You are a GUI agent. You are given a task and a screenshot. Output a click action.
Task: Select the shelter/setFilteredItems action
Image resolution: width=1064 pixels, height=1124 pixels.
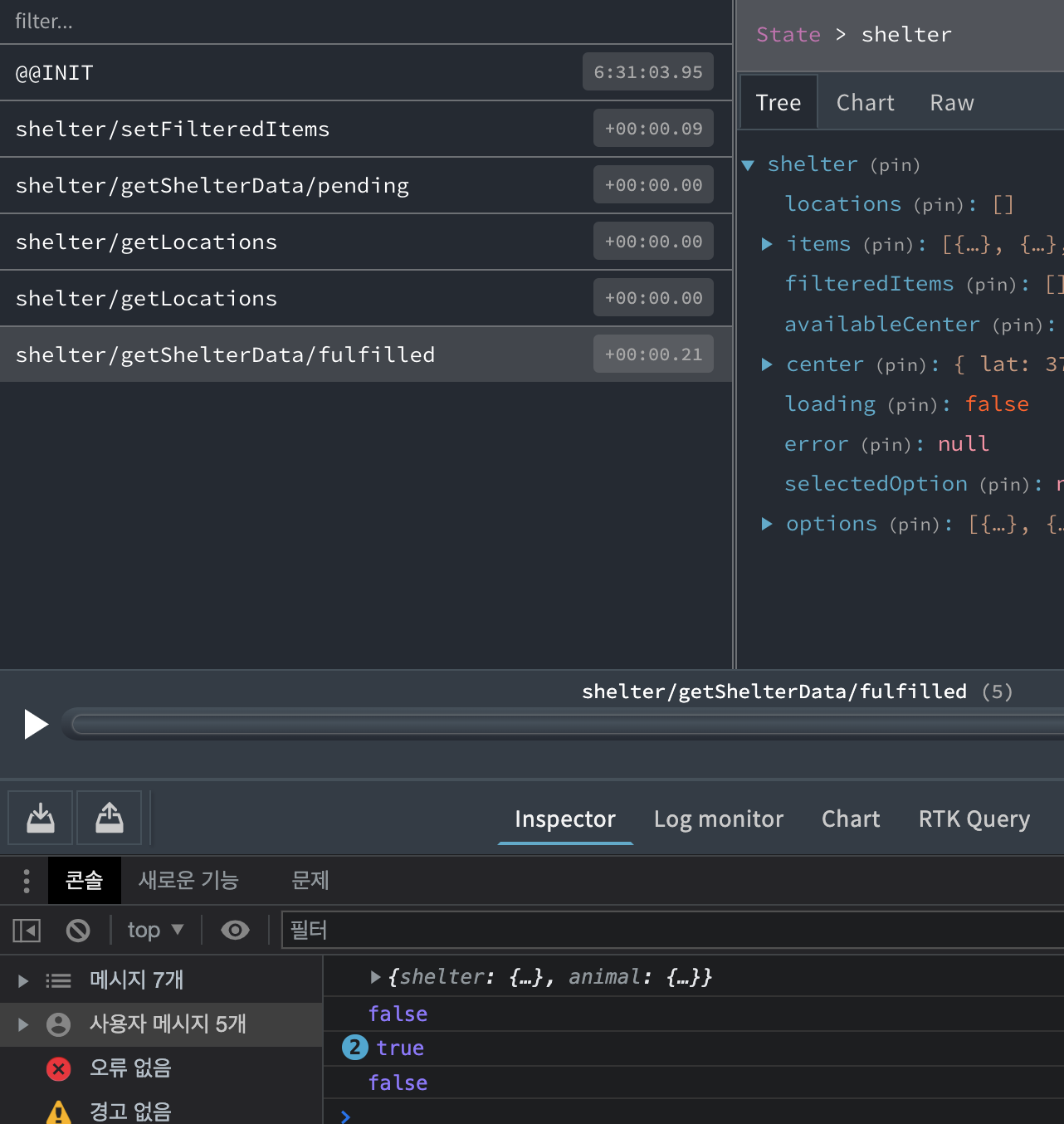click(x=173, y=130)
